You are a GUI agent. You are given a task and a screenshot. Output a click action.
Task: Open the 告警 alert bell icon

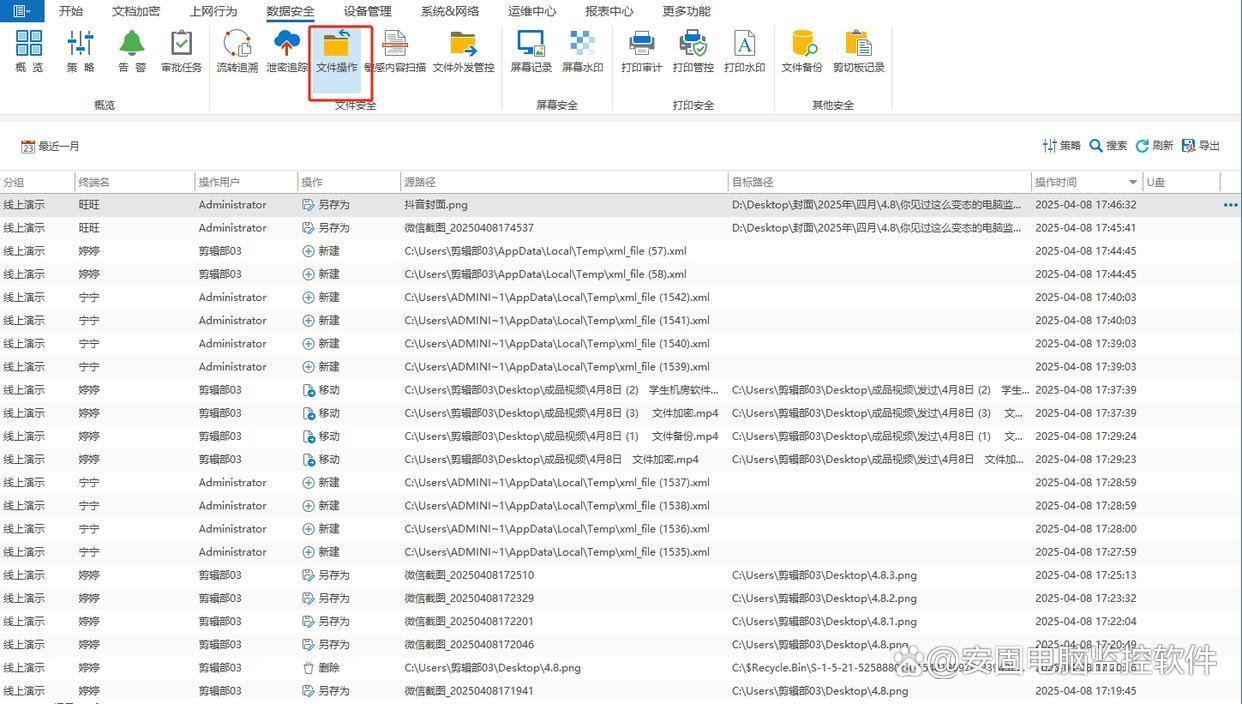pyautogui.click(x=132, y=50)
